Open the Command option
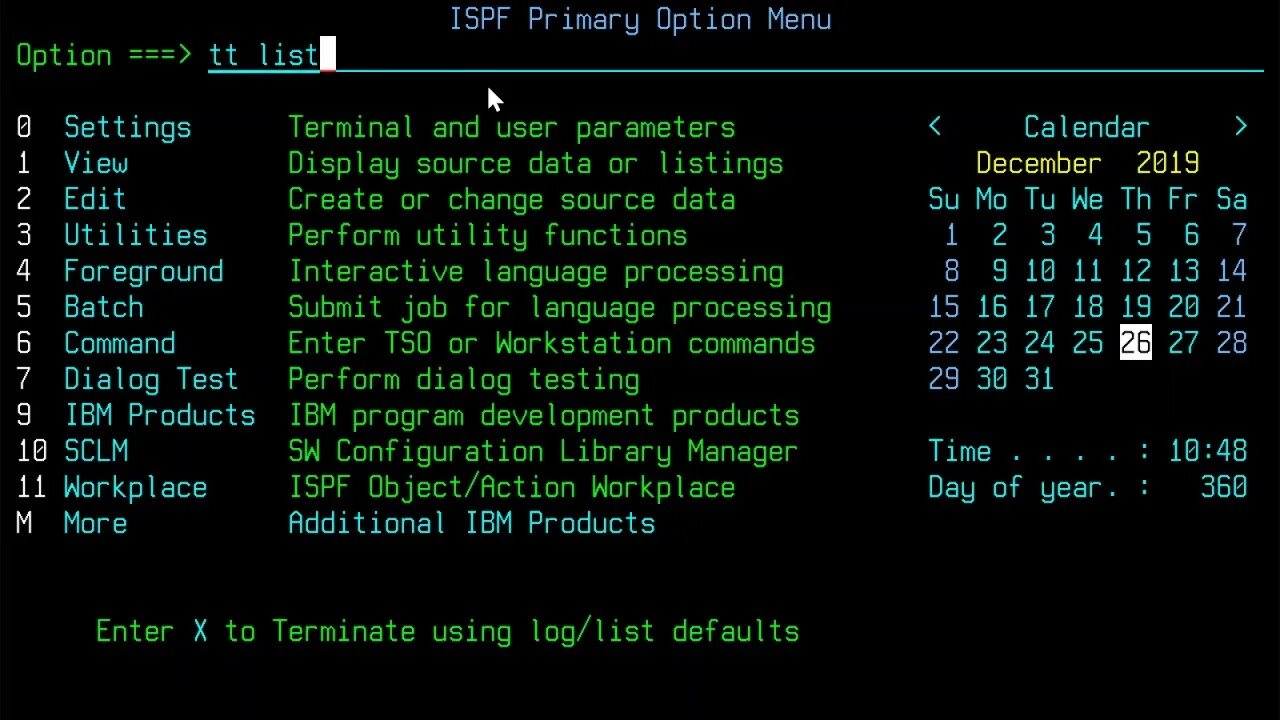The width and height of the screenshot is (1280, 720). coord(119,343)
